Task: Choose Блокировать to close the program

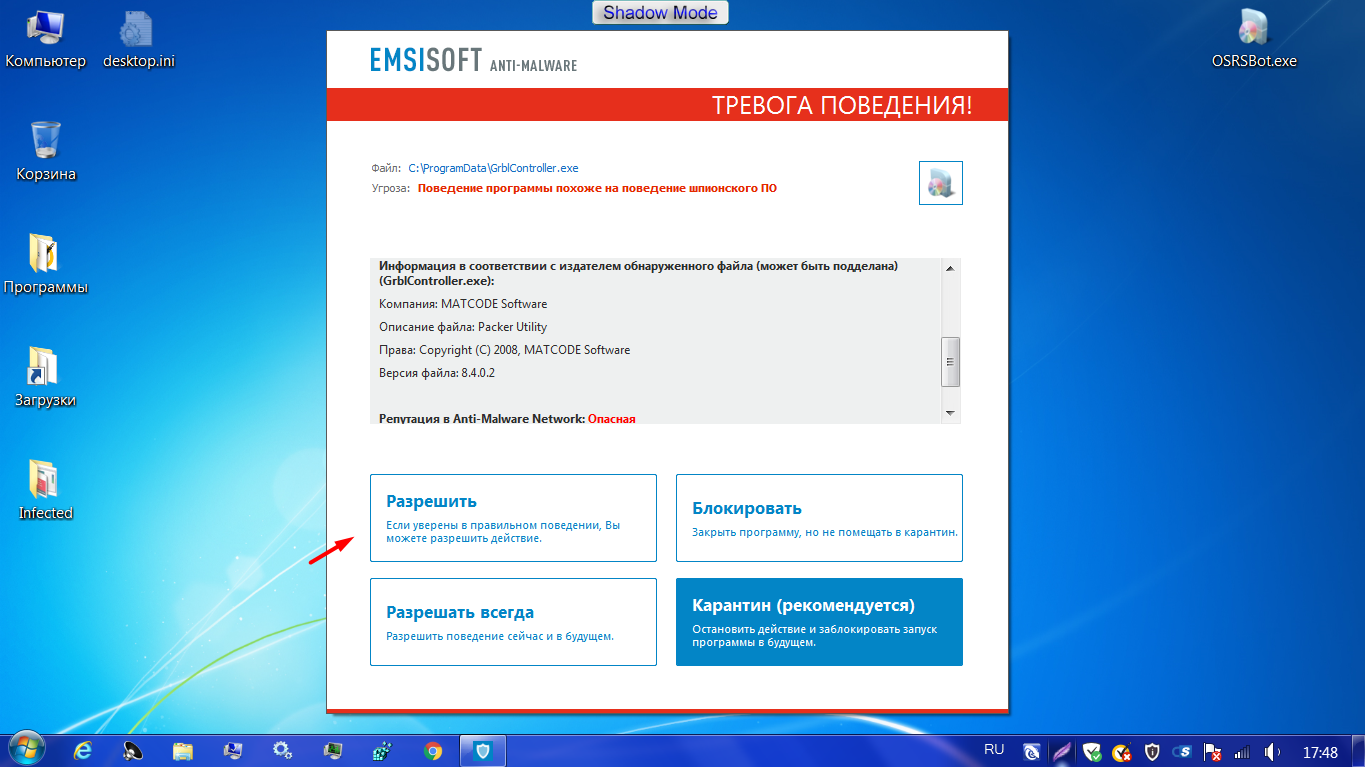Action: (x=819, y=518)
